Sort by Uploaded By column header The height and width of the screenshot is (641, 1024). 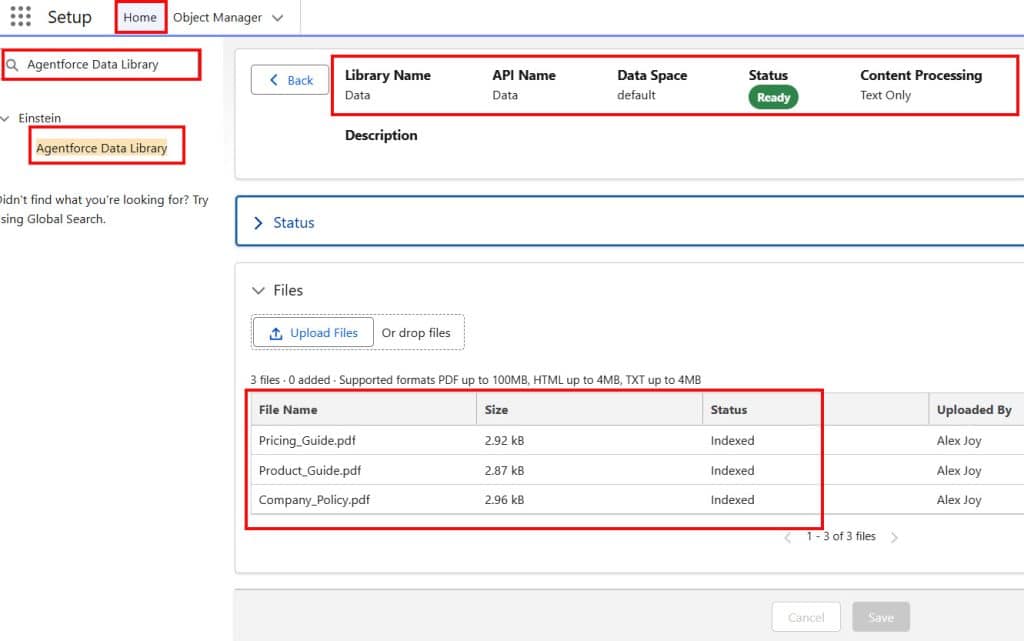974,410
